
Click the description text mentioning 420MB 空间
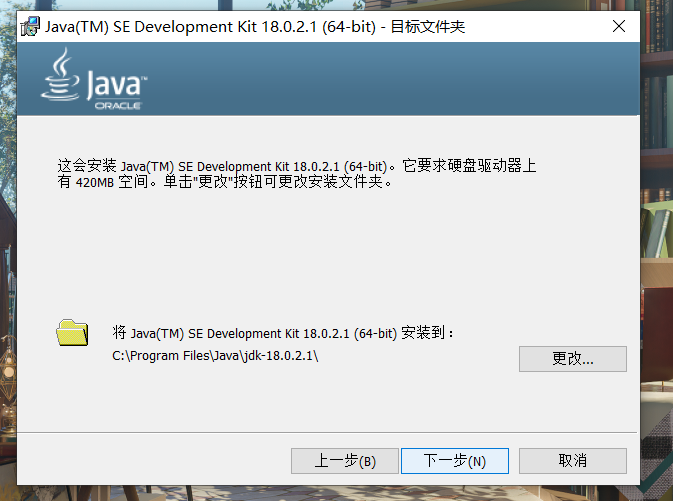(297, 173)
